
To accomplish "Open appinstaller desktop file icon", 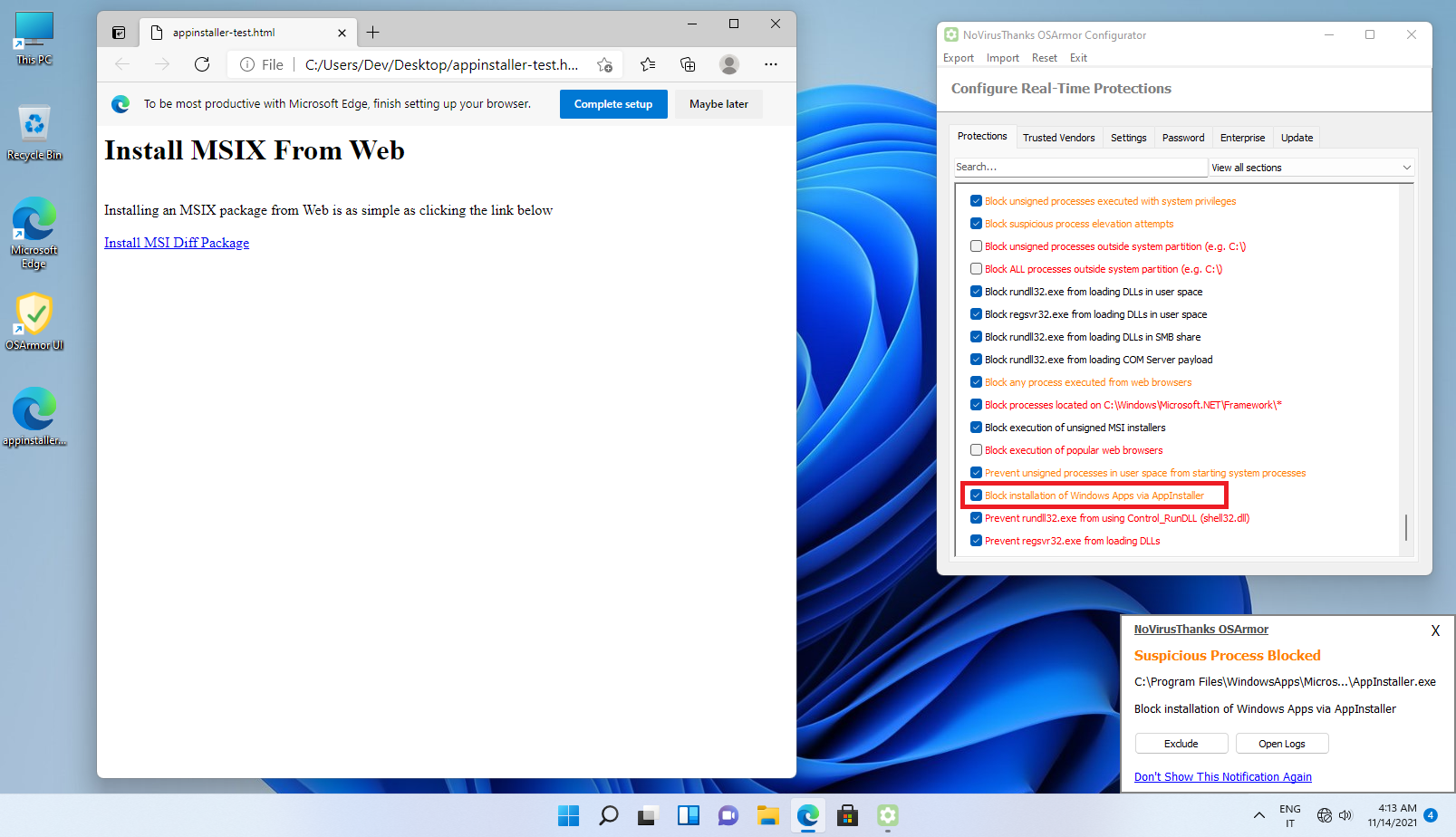I will (x=34, y=417).
